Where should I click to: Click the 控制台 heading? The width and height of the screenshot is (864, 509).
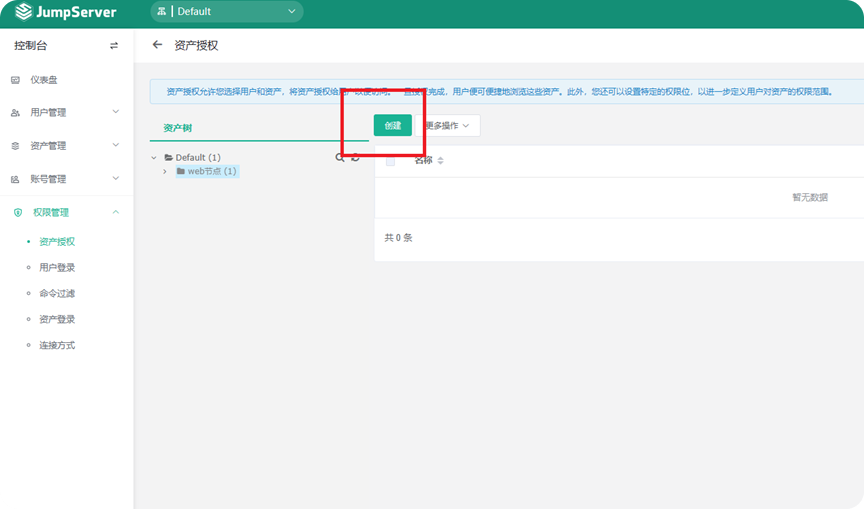pos(31,46)
